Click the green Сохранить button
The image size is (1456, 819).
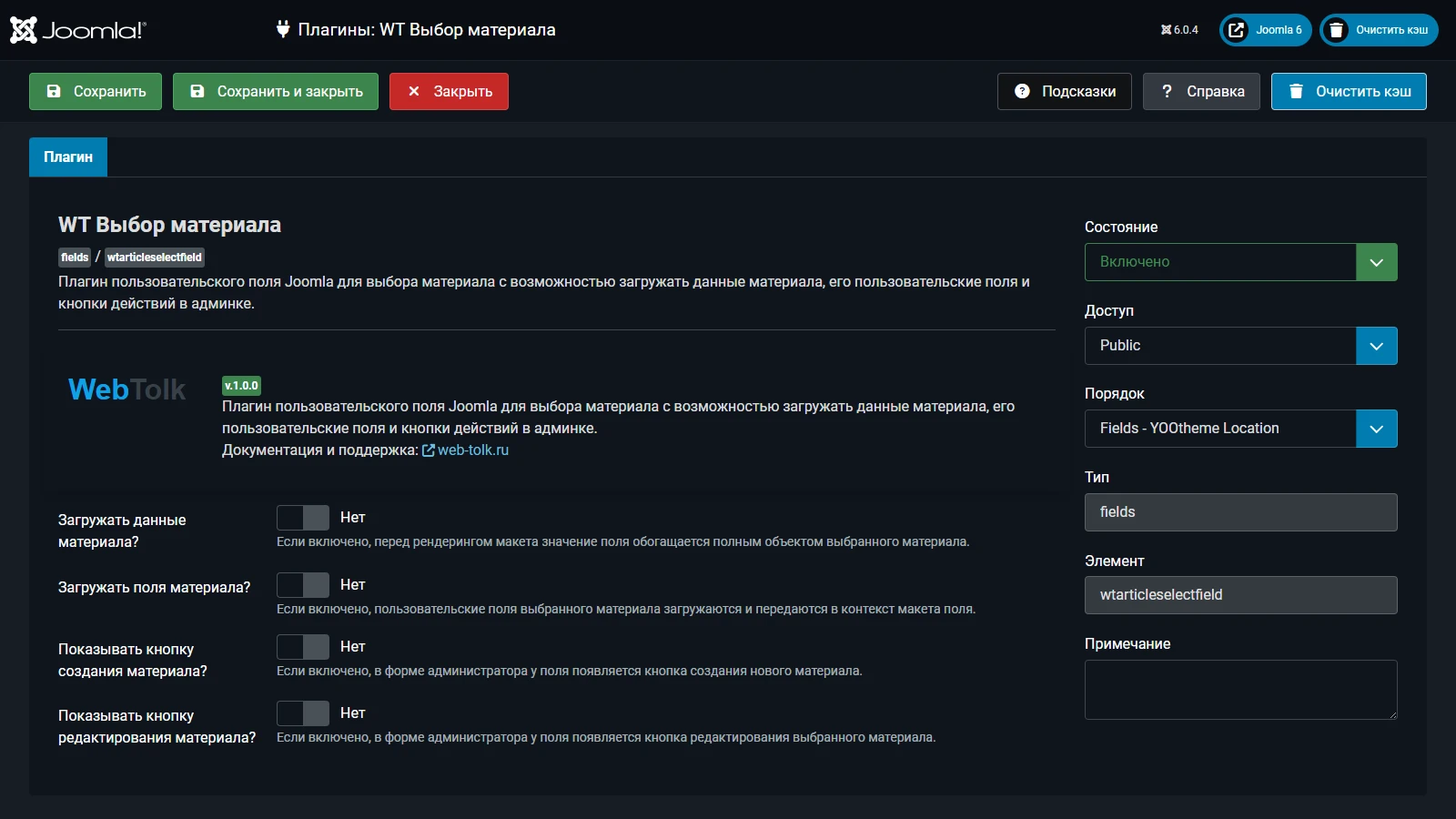pos(96,91)
